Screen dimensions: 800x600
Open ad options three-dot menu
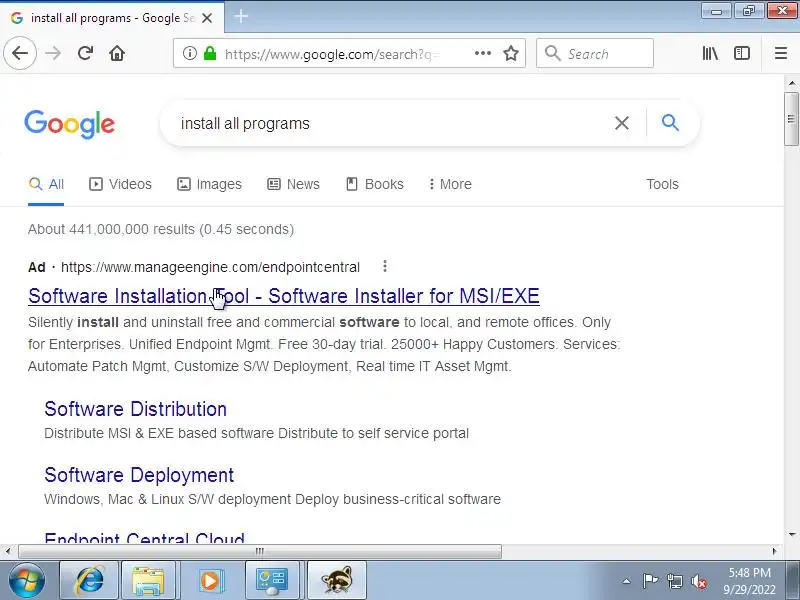pos(385,266)
